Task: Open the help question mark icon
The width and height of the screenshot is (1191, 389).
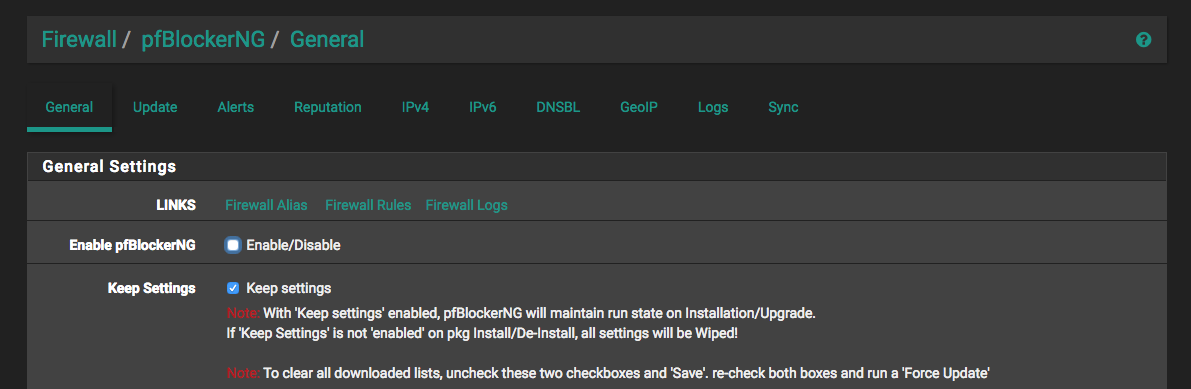Action: (x=1143, y=40)
